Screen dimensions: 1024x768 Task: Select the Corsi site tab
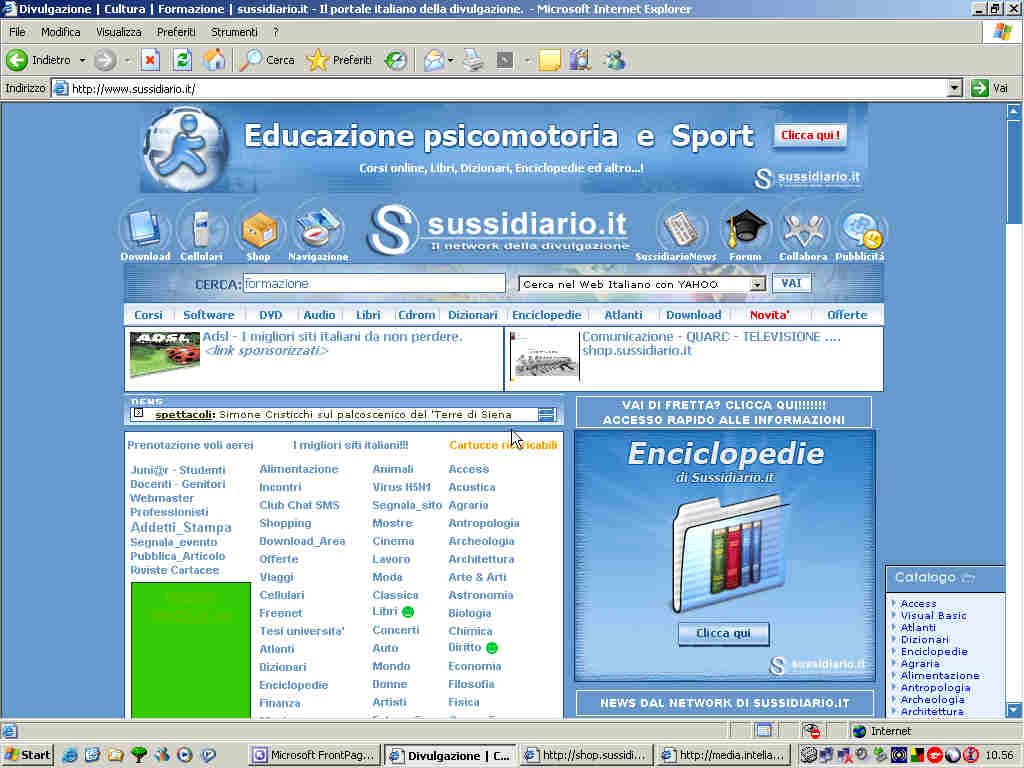point(148,315)
